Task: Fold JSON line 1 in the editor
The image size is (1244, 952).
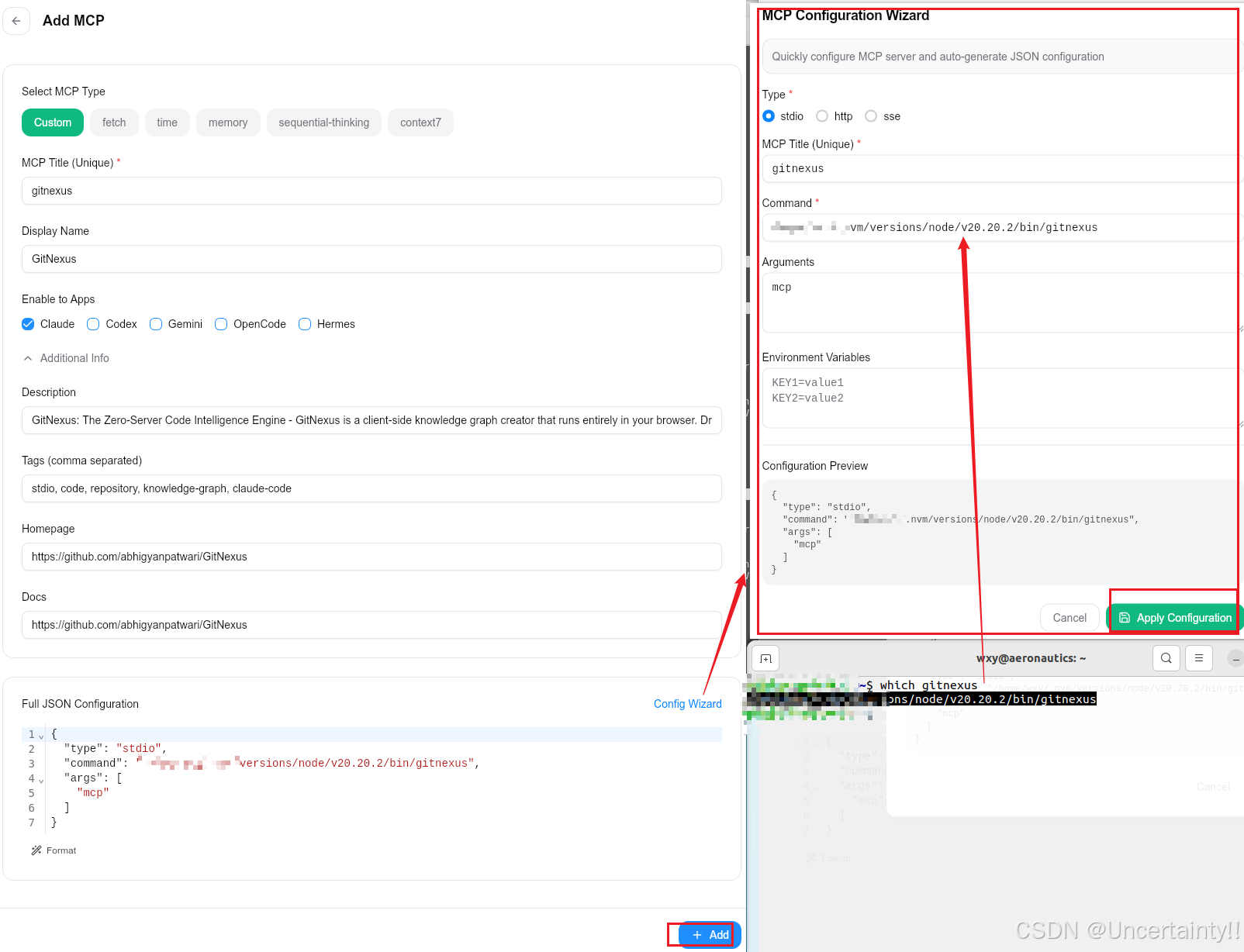Action: pos(41,735)
